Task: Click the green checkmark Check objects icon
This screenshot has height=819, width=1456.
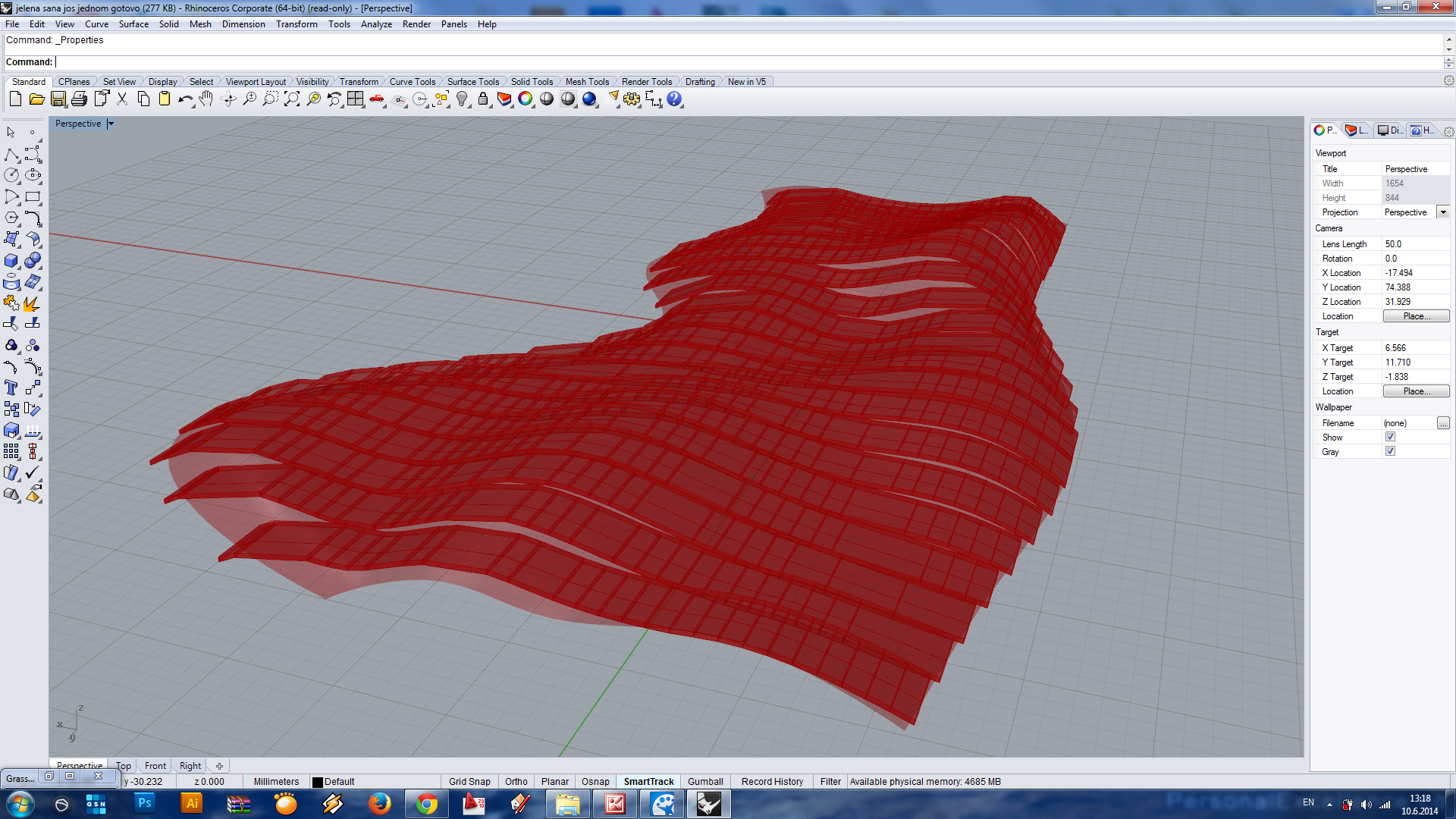Action: click(33, 472)
